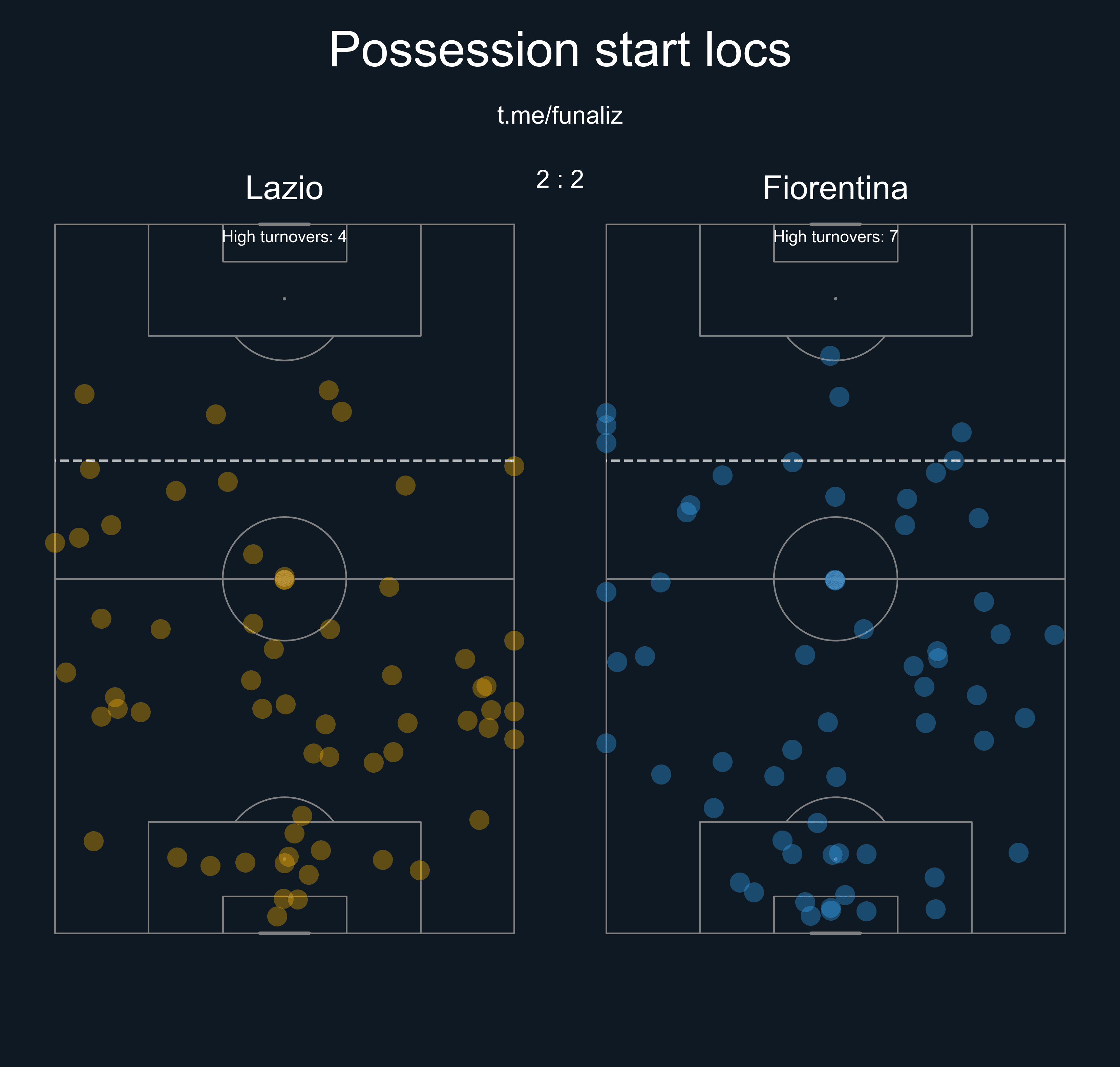Click the yellow dot on Lazio's far-left edge
This screenshot has height=1067, width=1120.
click(55, 543)
